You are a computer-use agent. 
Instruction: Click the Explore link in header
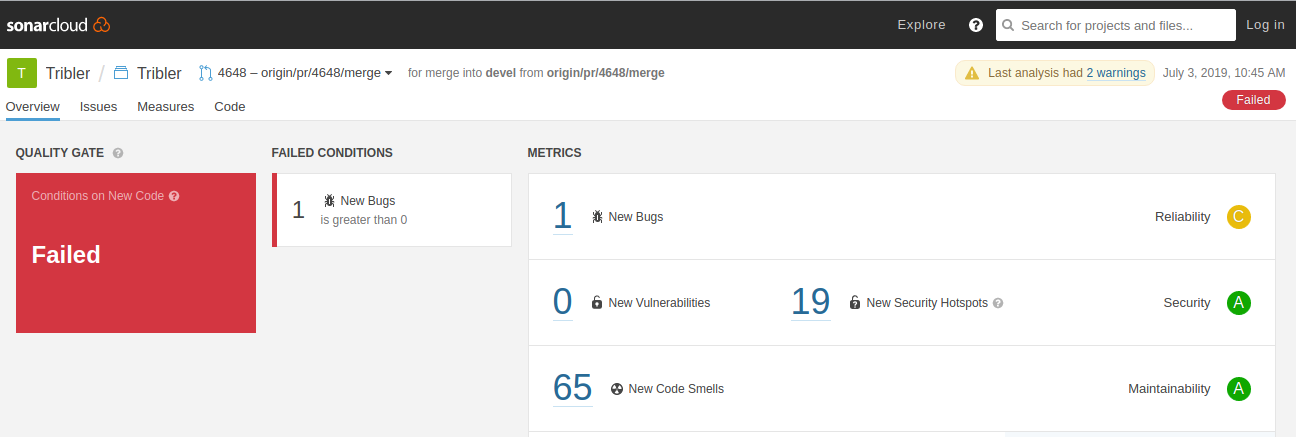921,25
